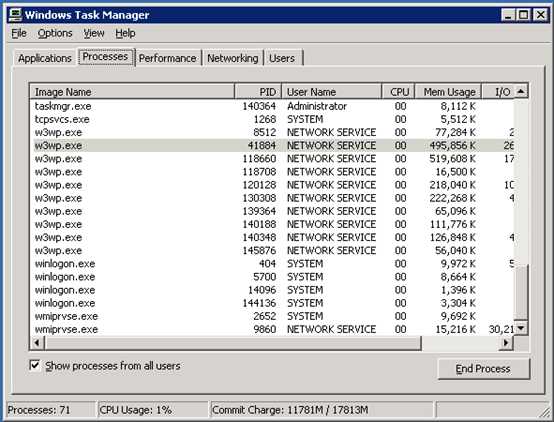Select wmiprvse.exe with PID 2652

[272, 316]
